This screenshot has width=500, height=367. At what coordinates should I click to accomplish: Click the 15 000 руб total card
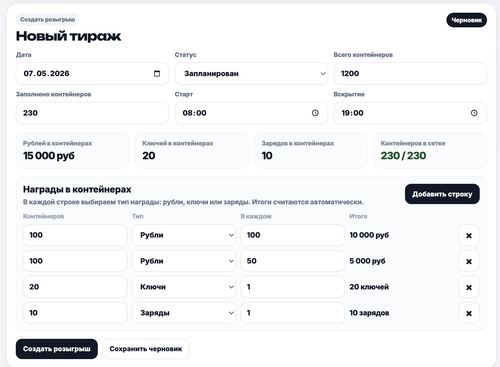[x=72, y=150]
